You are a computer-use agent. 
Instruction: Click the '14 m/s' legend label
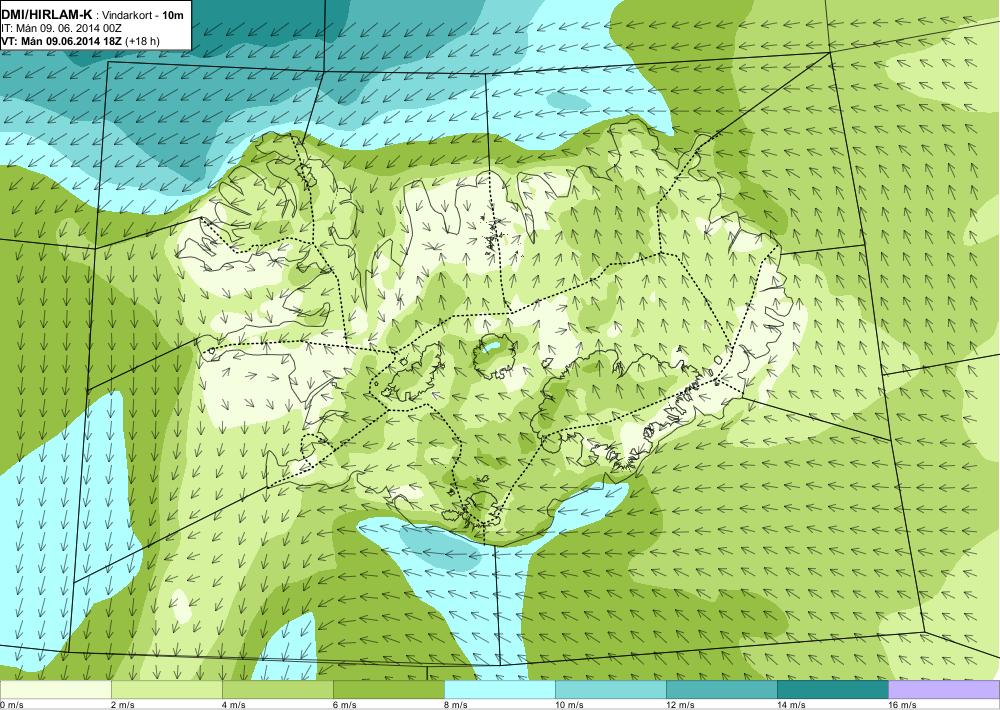[x=791, y=705]
